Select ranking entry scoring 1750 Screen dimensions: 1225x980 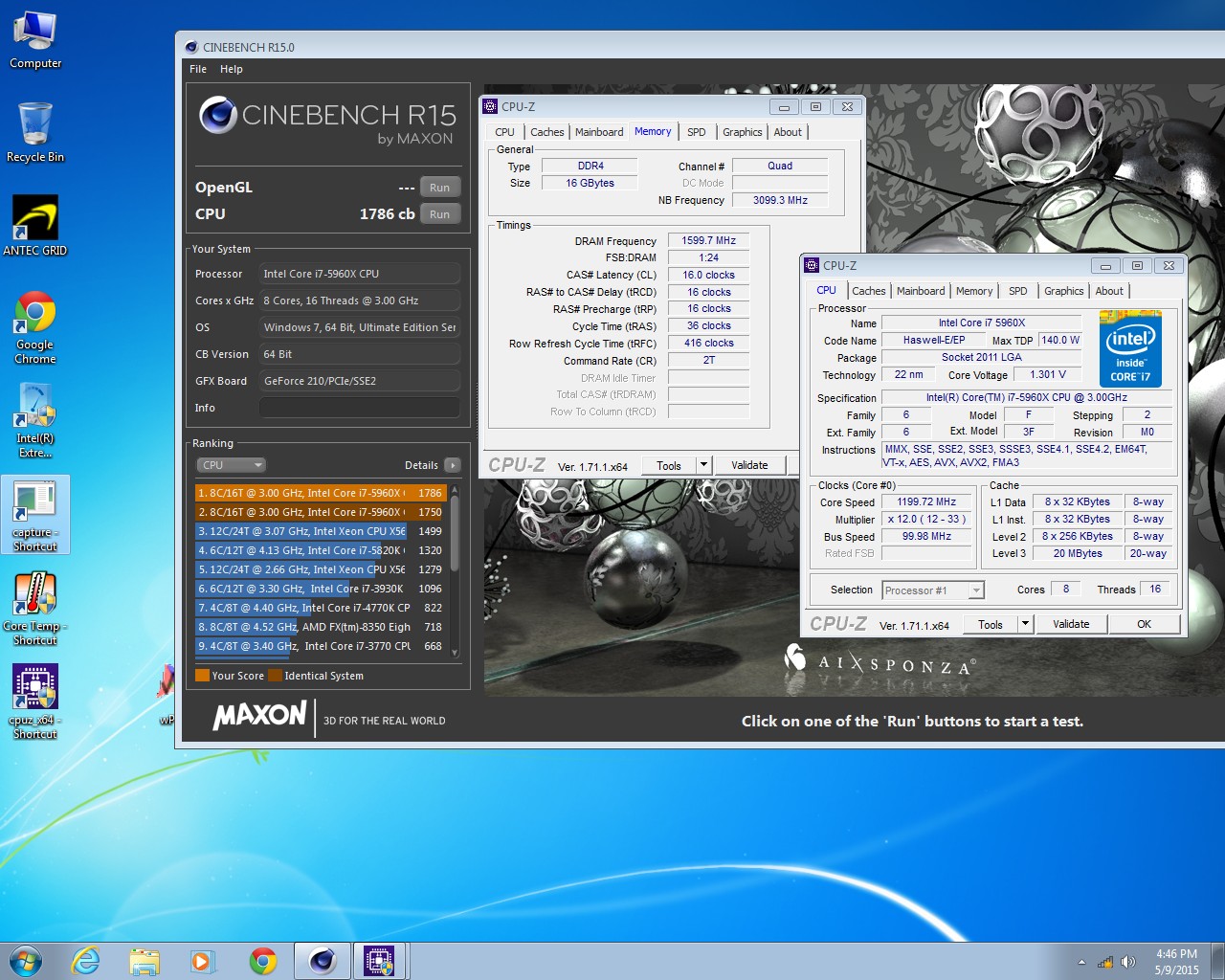pos(321,512)
